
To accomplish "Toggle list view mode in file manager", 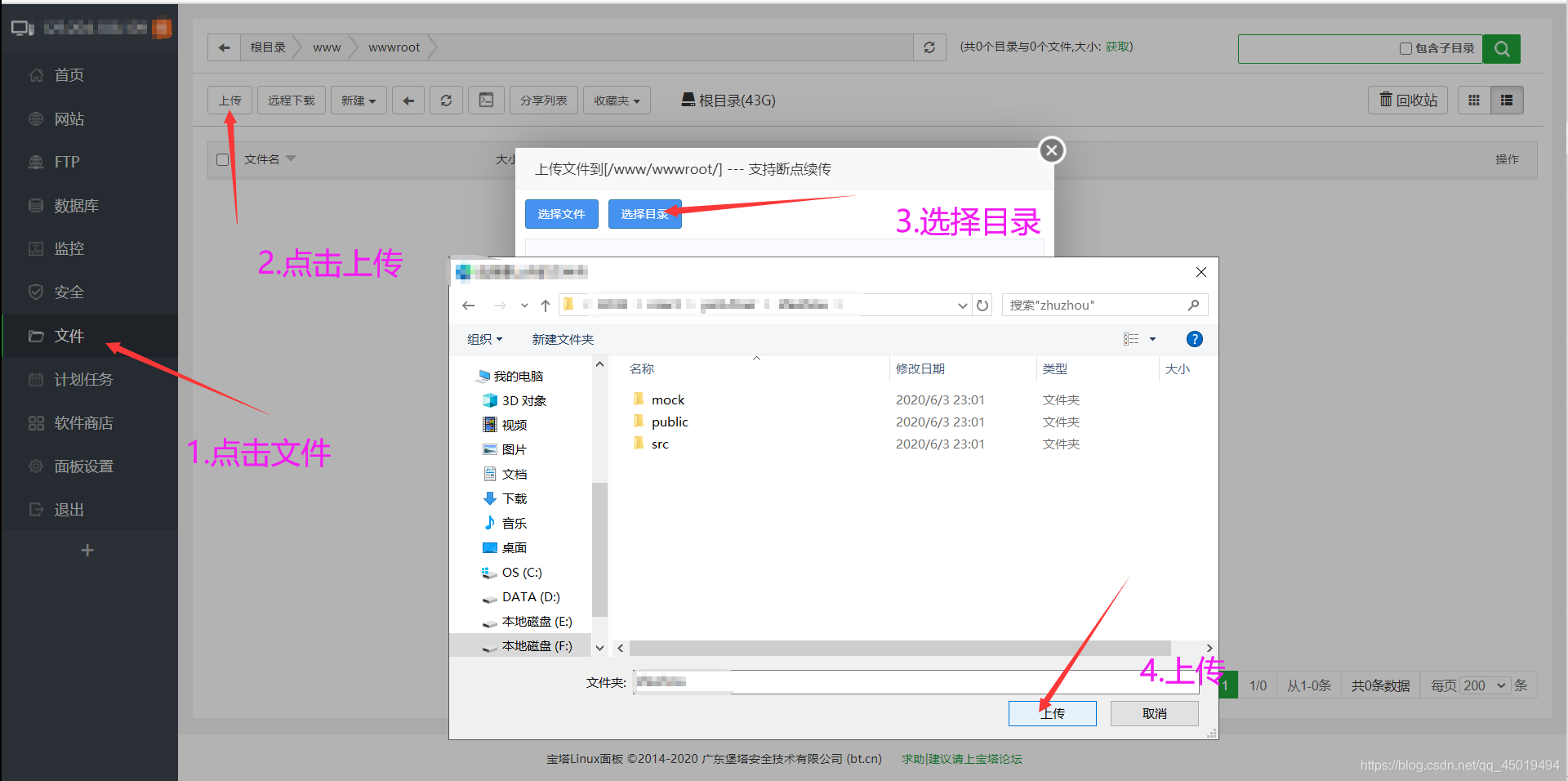I will point(1508,100).
